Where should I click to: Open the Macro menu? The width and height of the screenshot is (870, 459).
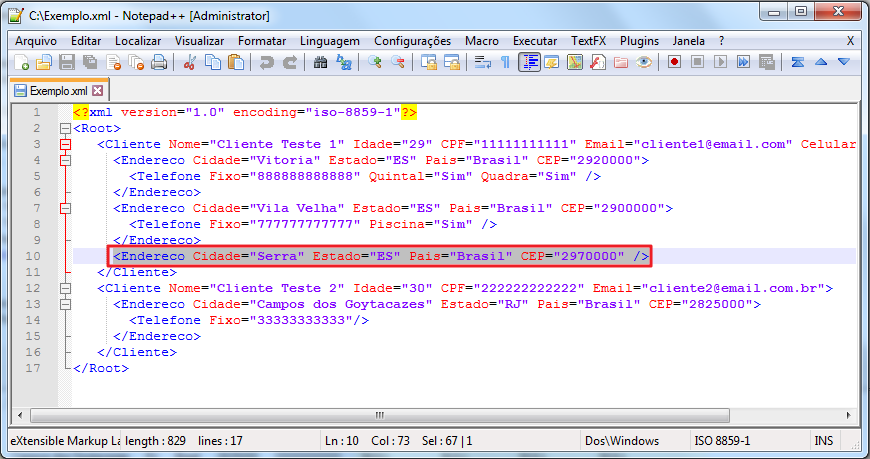(482, 41)
